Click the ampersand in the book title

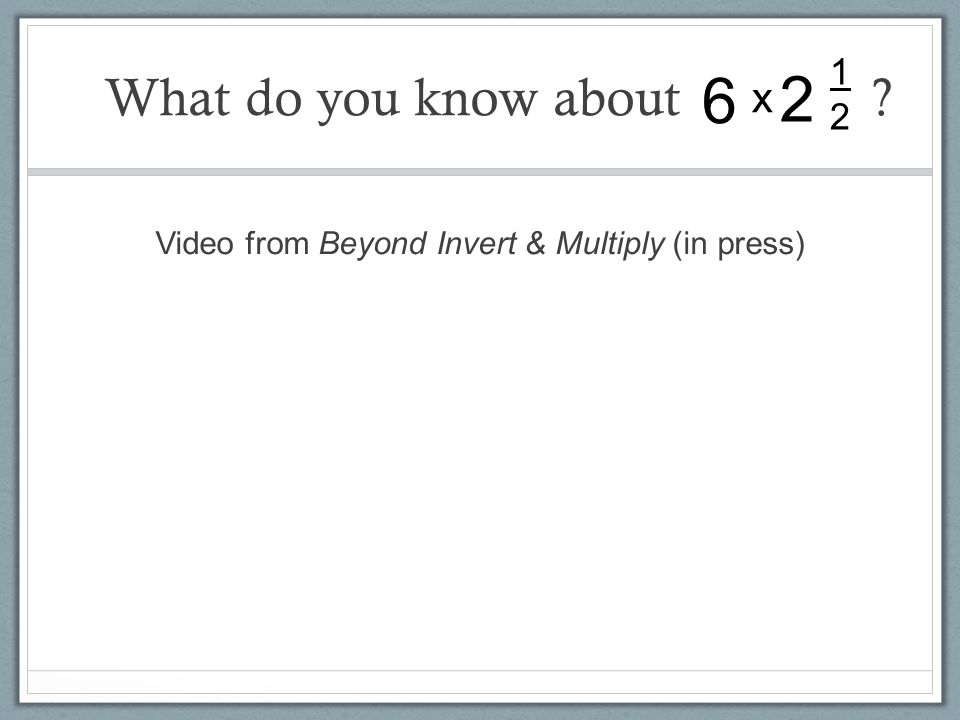tap(536, 243)
